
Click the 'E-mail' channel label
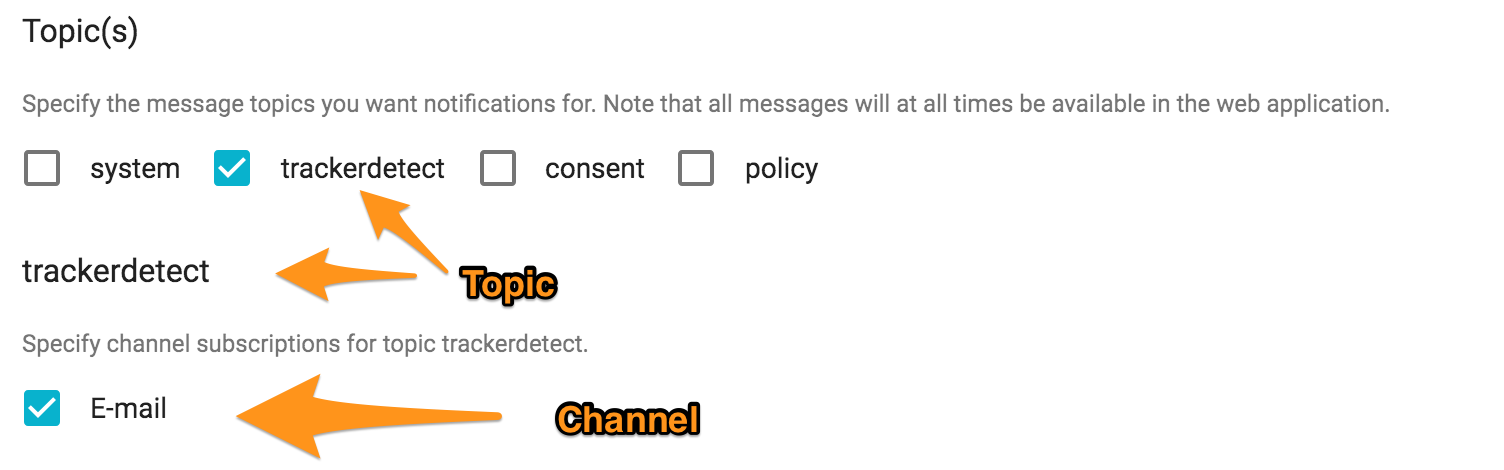pyautogui.click(x=129, y=408)
